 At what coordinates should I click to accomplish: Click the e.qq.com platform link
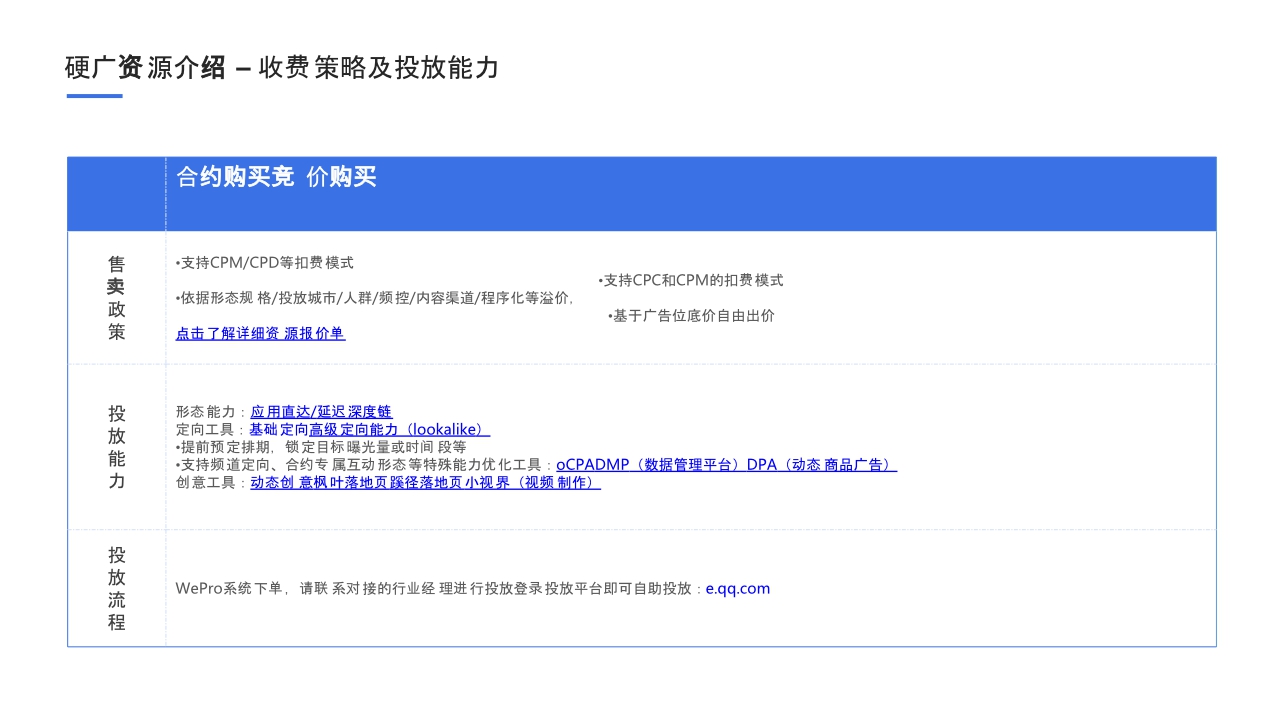[x=738, y=588]
